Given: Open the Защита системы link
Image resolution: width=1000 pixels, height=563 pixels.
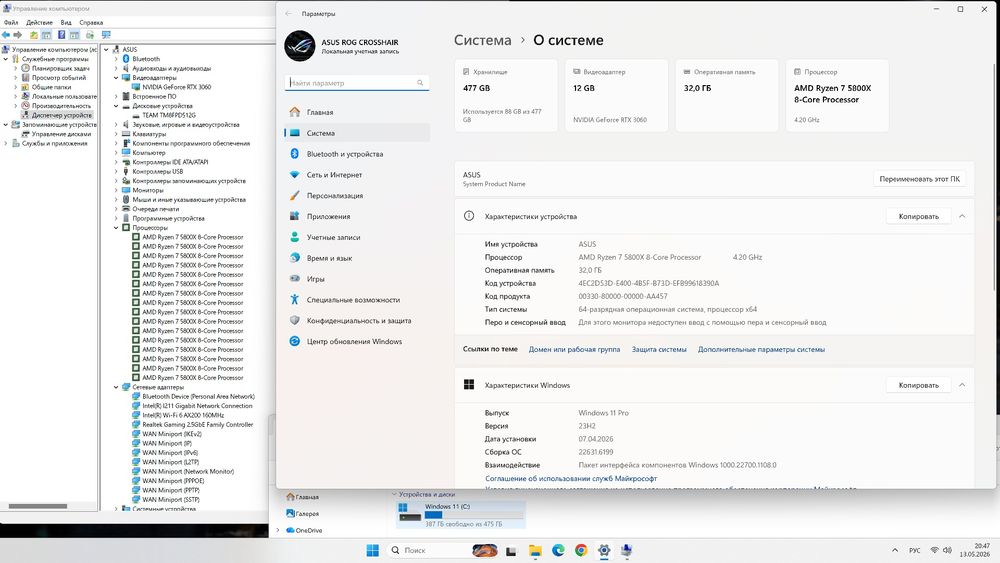Looking at the screenshot, I should [x=659, y=349].
